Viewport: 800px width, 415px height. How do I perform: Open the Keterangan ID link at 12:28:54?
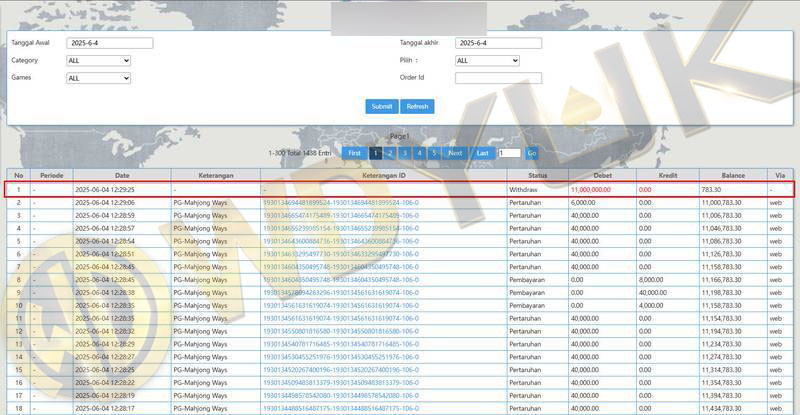(x=341, y=241)
